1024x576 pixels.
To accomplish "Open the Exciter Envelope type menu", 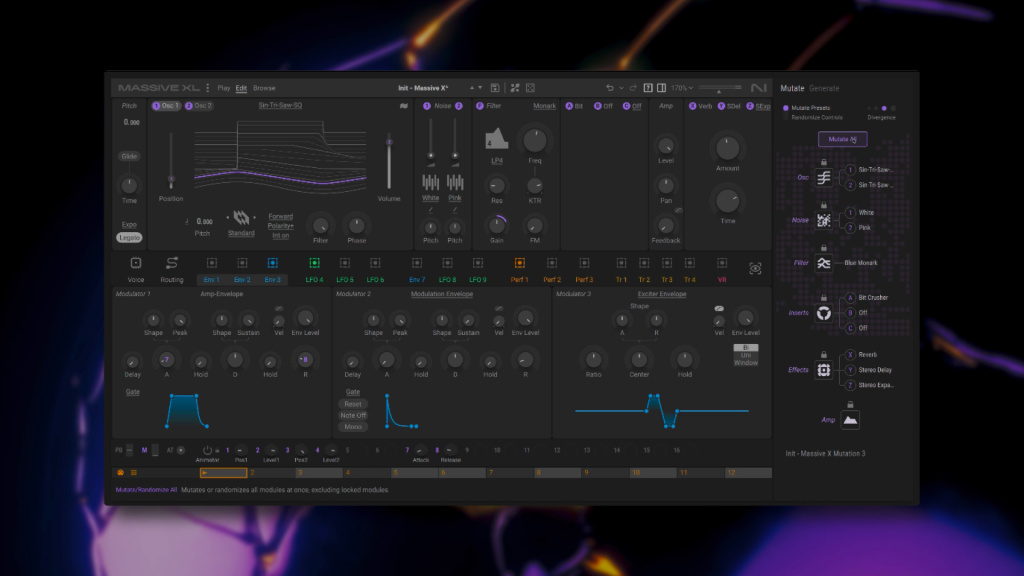I will tap(662, 294).
